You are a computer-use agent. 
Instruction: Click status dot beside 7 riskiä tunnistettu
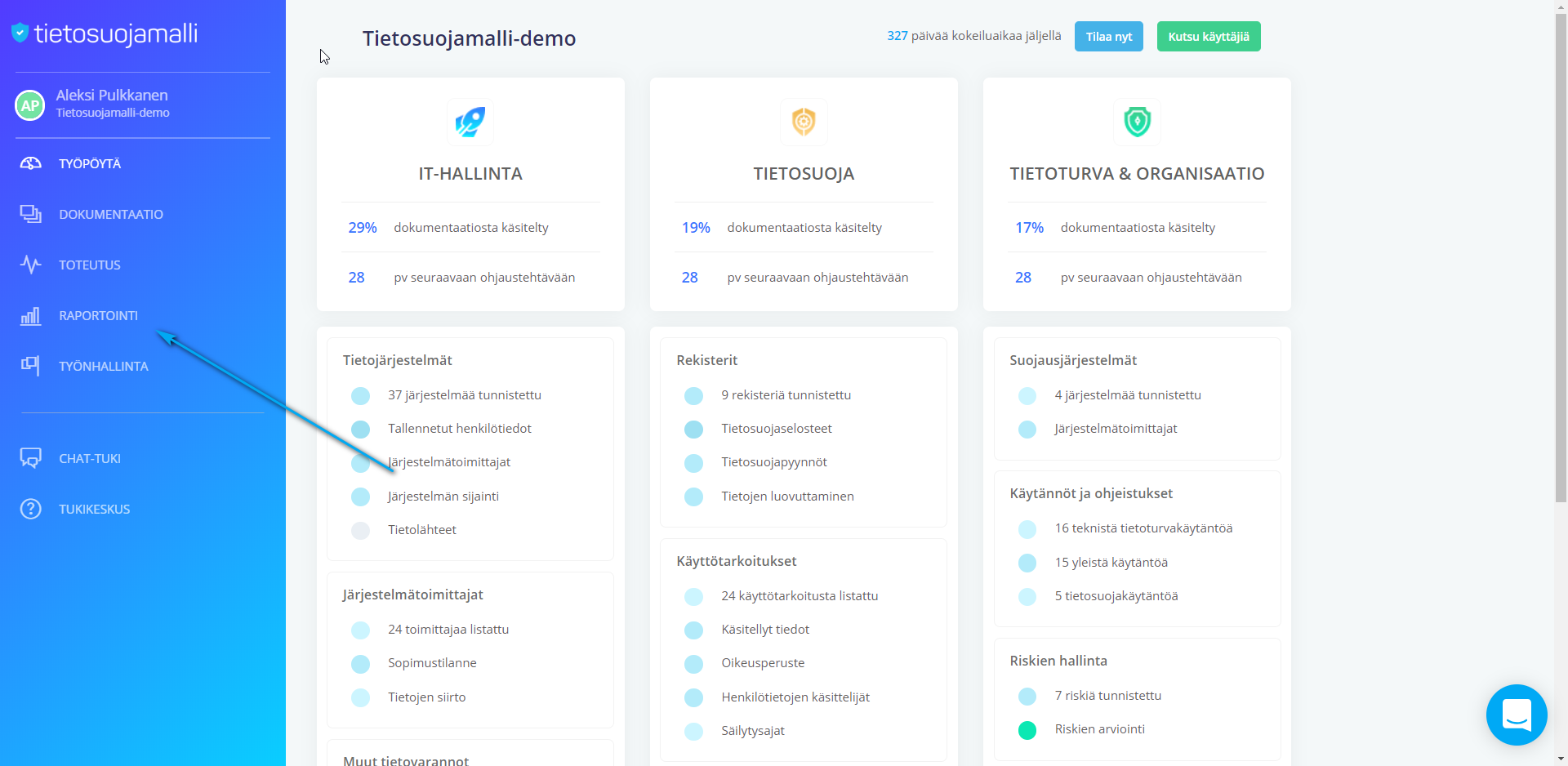(x=1027, y=696)
